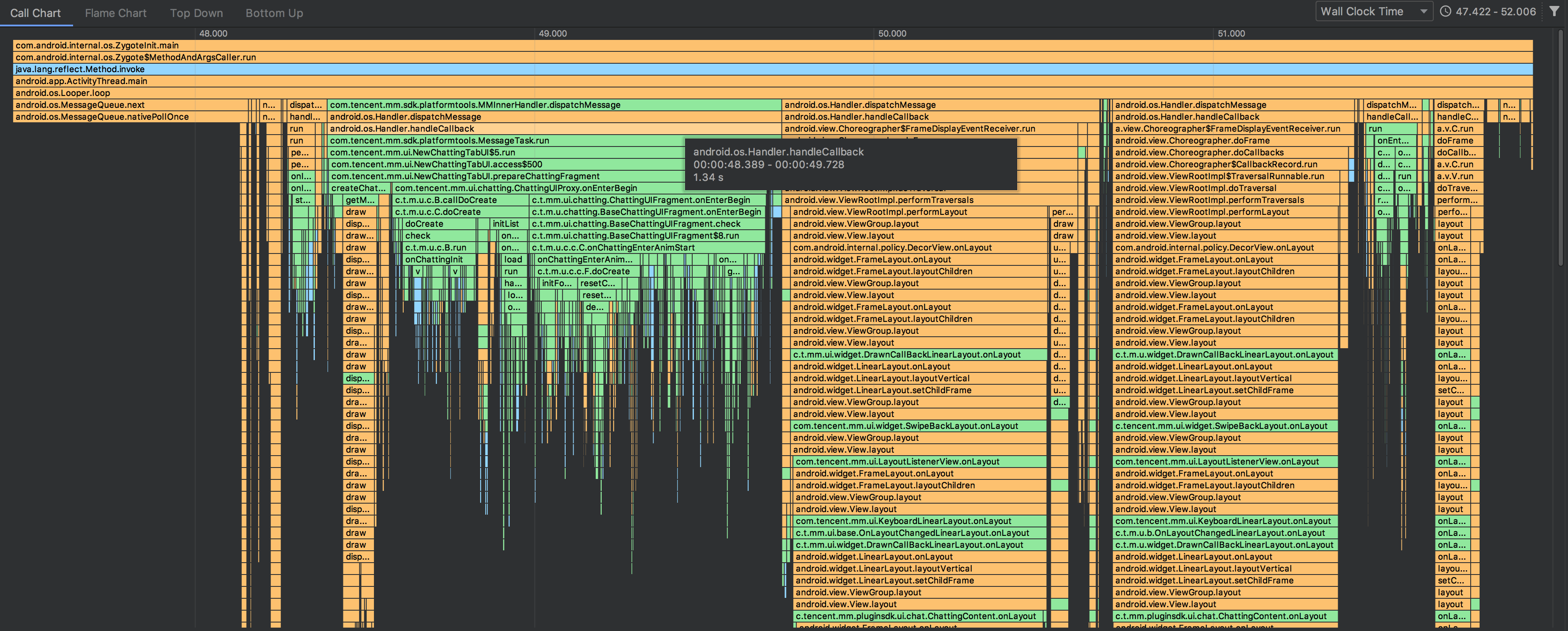This screenshot has width=1568, height=631.
Task: Select the platformtools.MessageTask.run bar
Action: tap(554, 141)
